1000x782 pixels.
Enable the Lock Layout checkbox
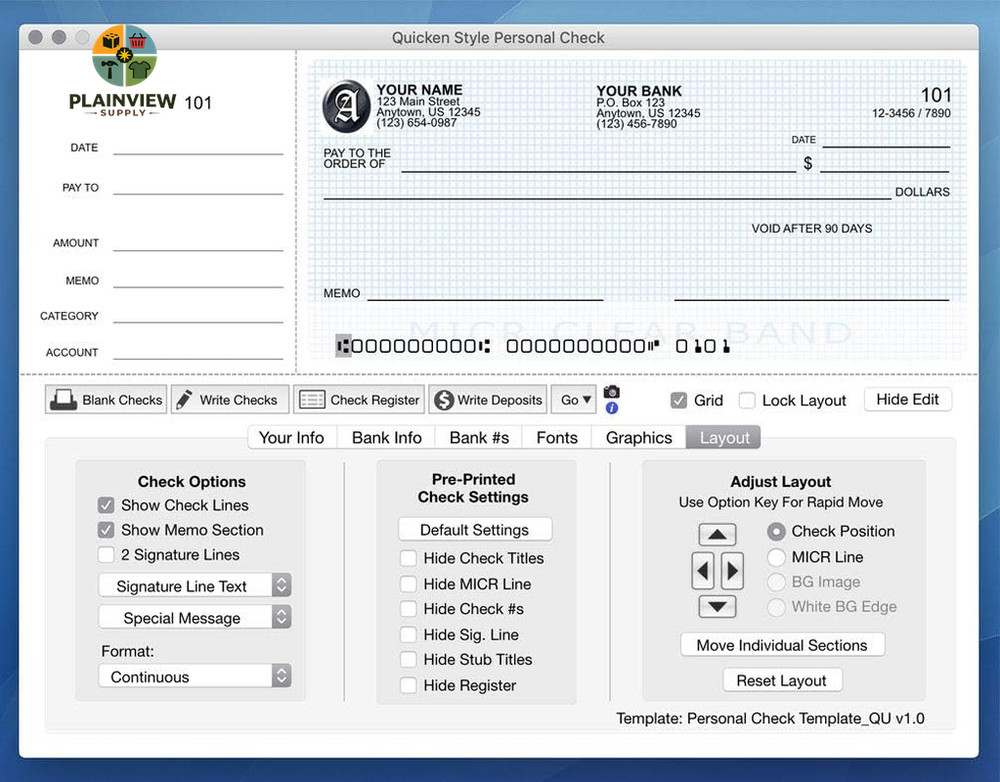coord(747,401)
